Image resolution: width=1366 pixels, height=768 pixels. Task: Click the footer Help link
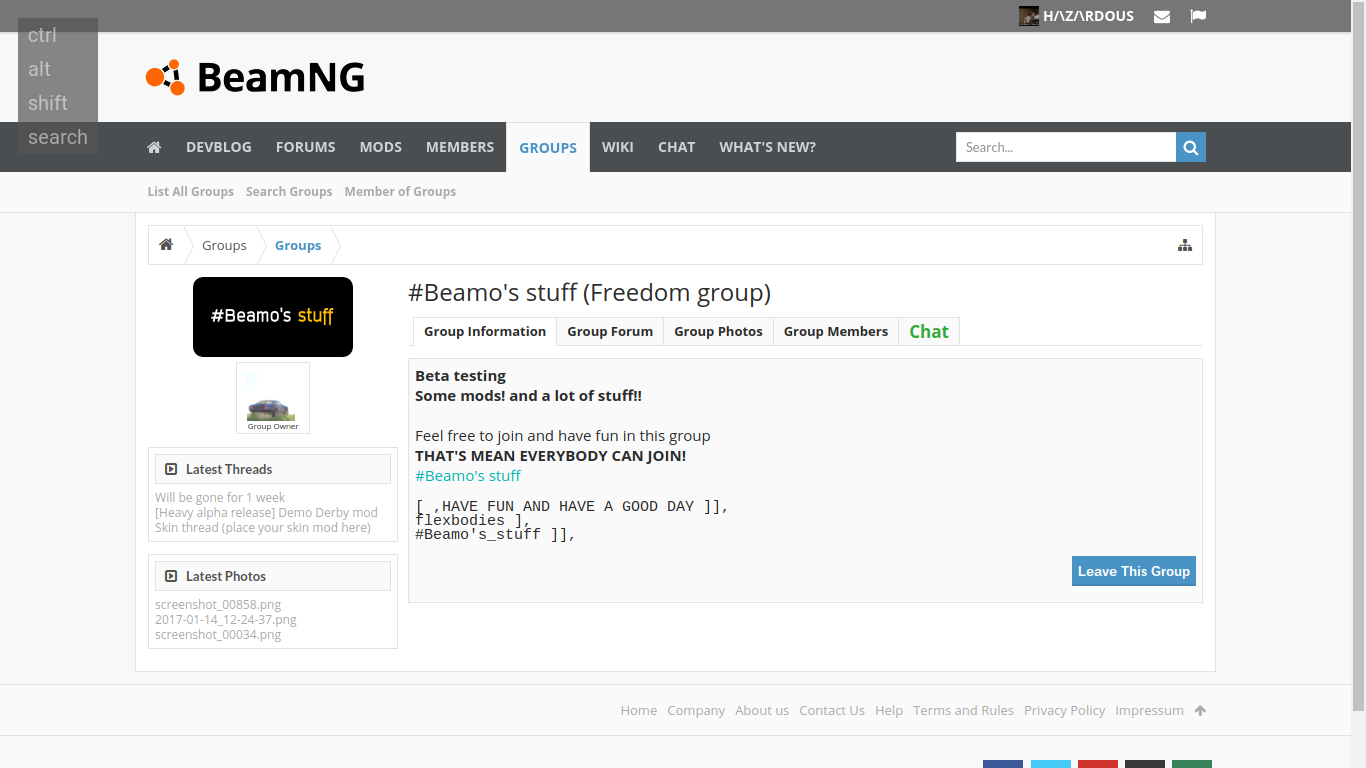coord(889,710)
